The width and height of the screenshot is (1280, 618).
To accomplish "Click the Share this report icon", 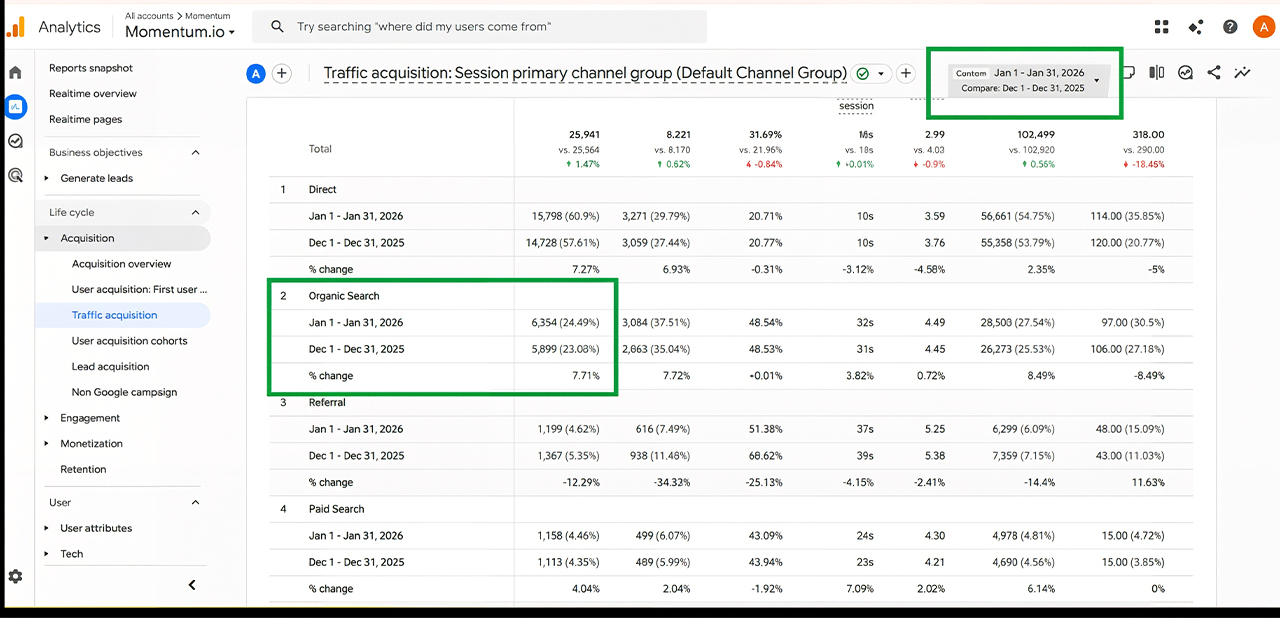I will pyautogui.click(x=1213, y=73).
